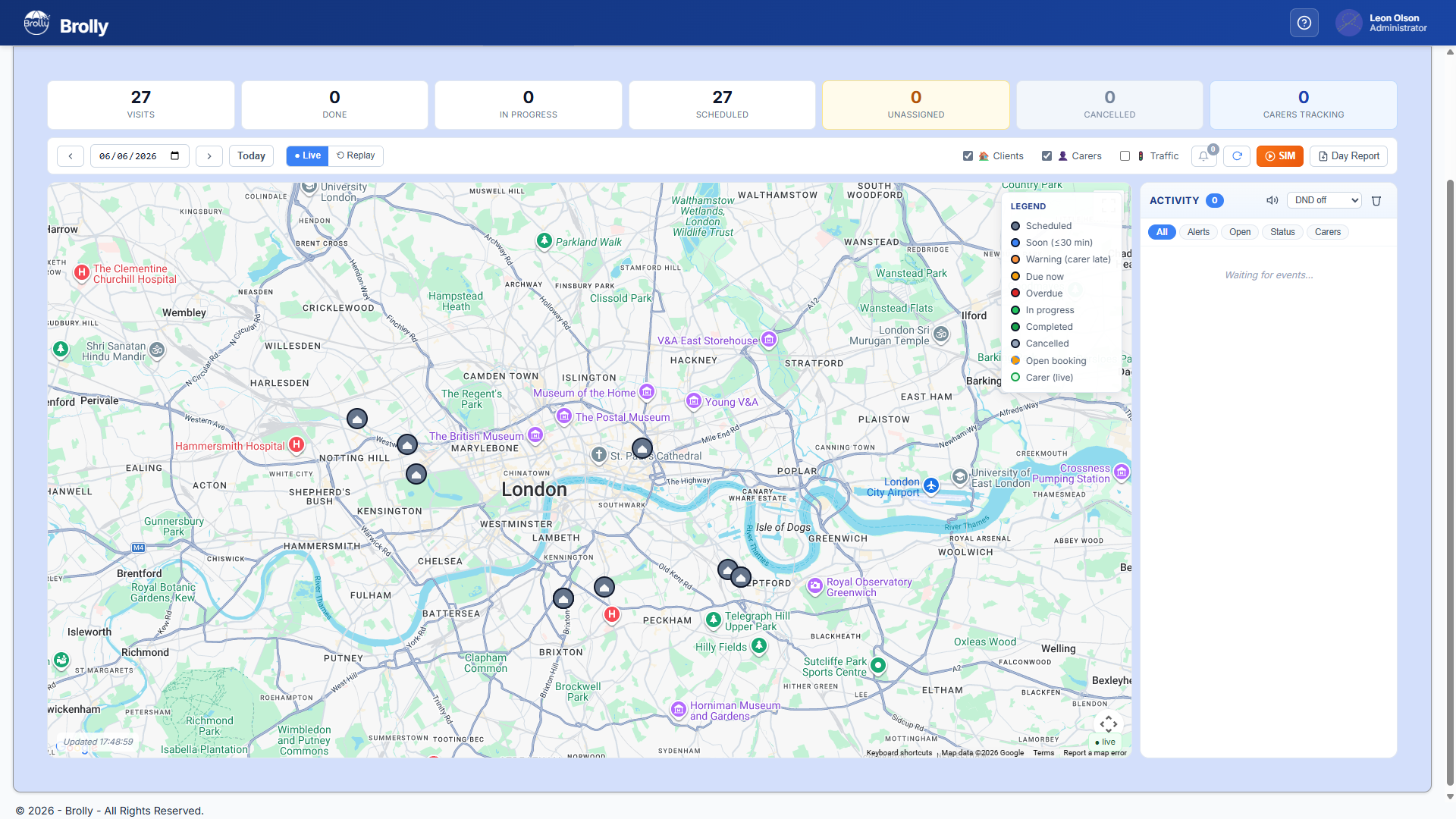Switch to Replay mode

[356, 156]
